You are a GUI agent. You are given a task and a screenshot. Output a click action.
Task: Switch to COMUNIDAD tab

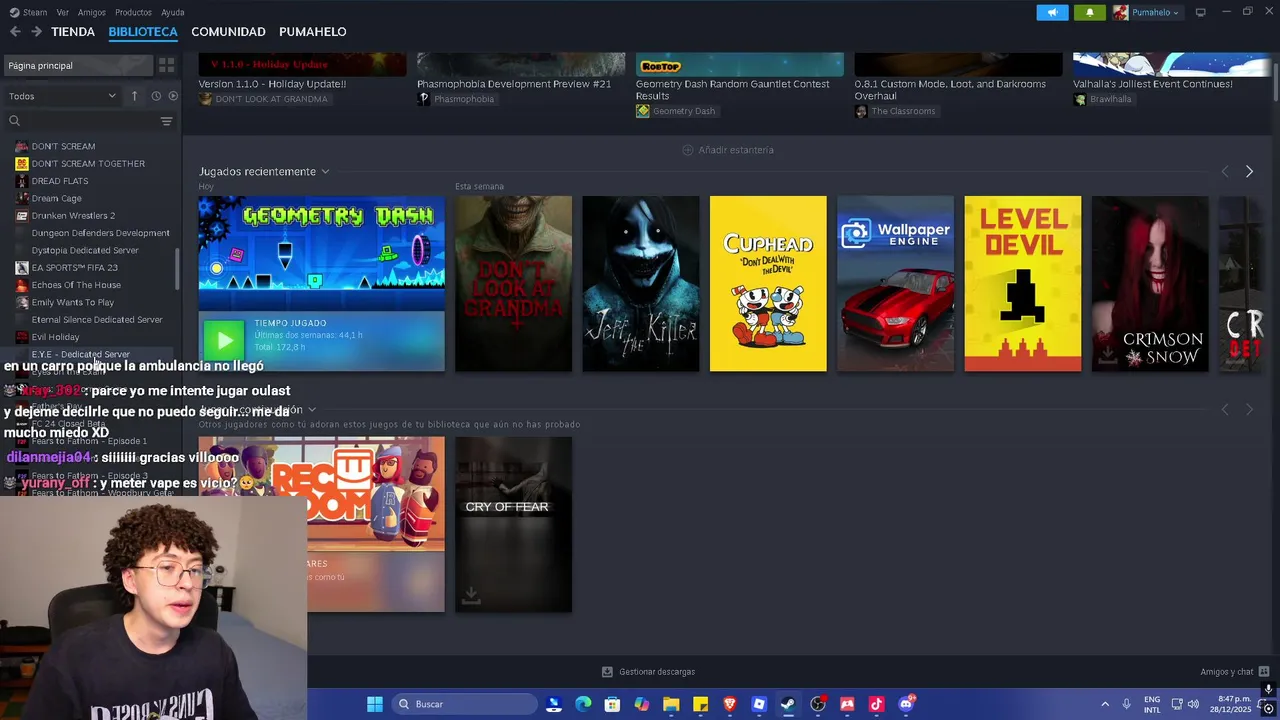pos(228,32)
